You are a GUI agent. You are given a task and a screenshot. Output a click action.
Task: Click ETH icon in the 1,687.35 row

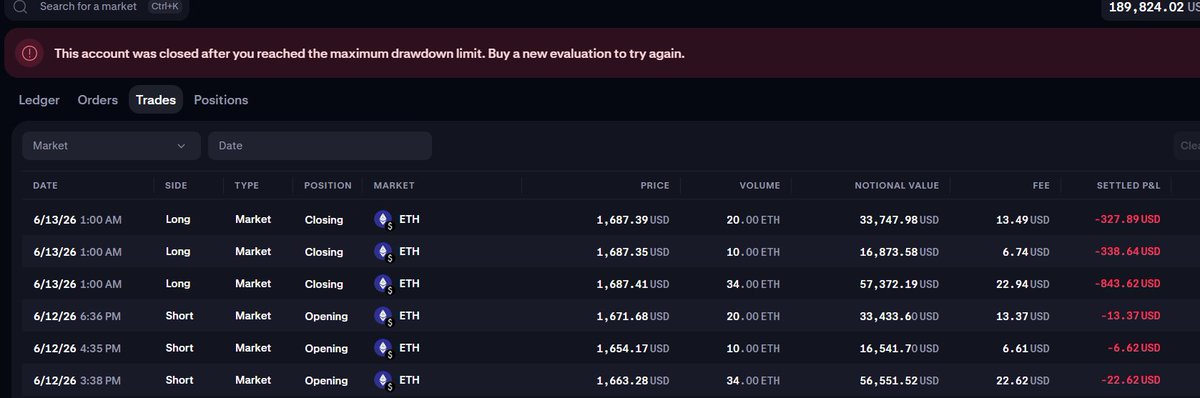tap(383, 252)
